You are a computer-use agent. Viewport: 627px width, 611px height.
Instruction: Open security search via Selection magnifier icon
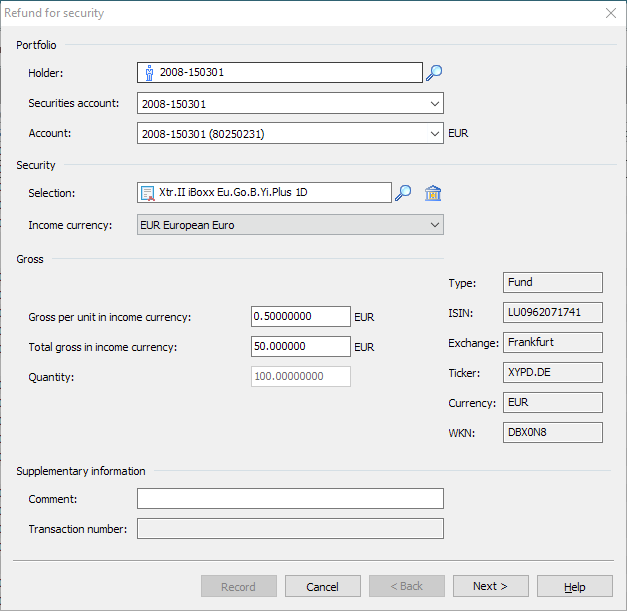click(x=403, y=193)
